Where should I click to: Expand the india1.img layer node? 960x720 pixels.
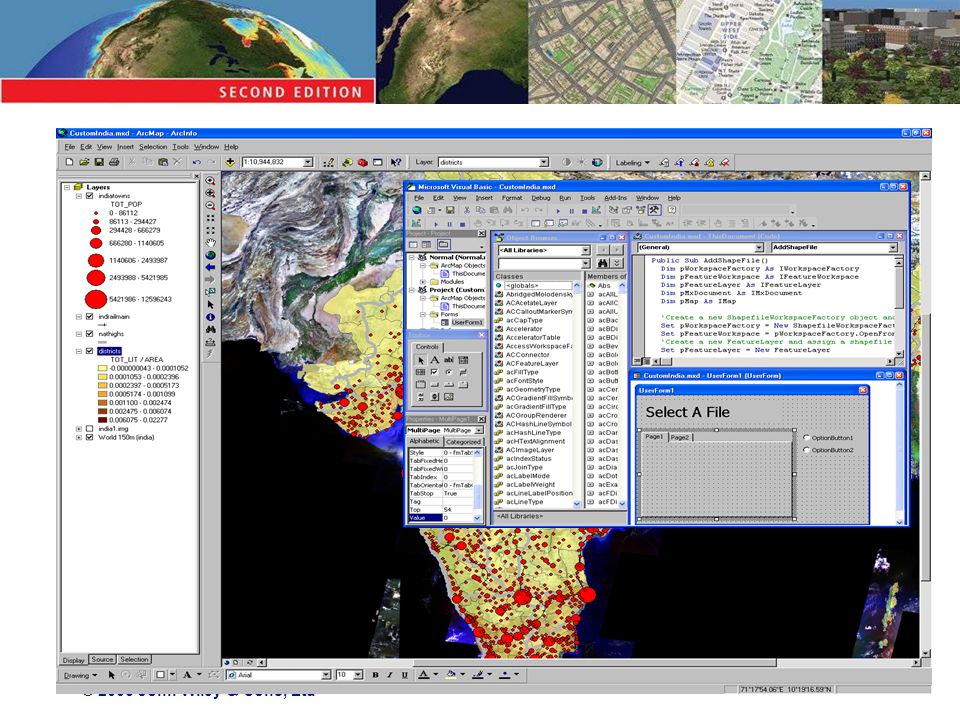[78, 429]
